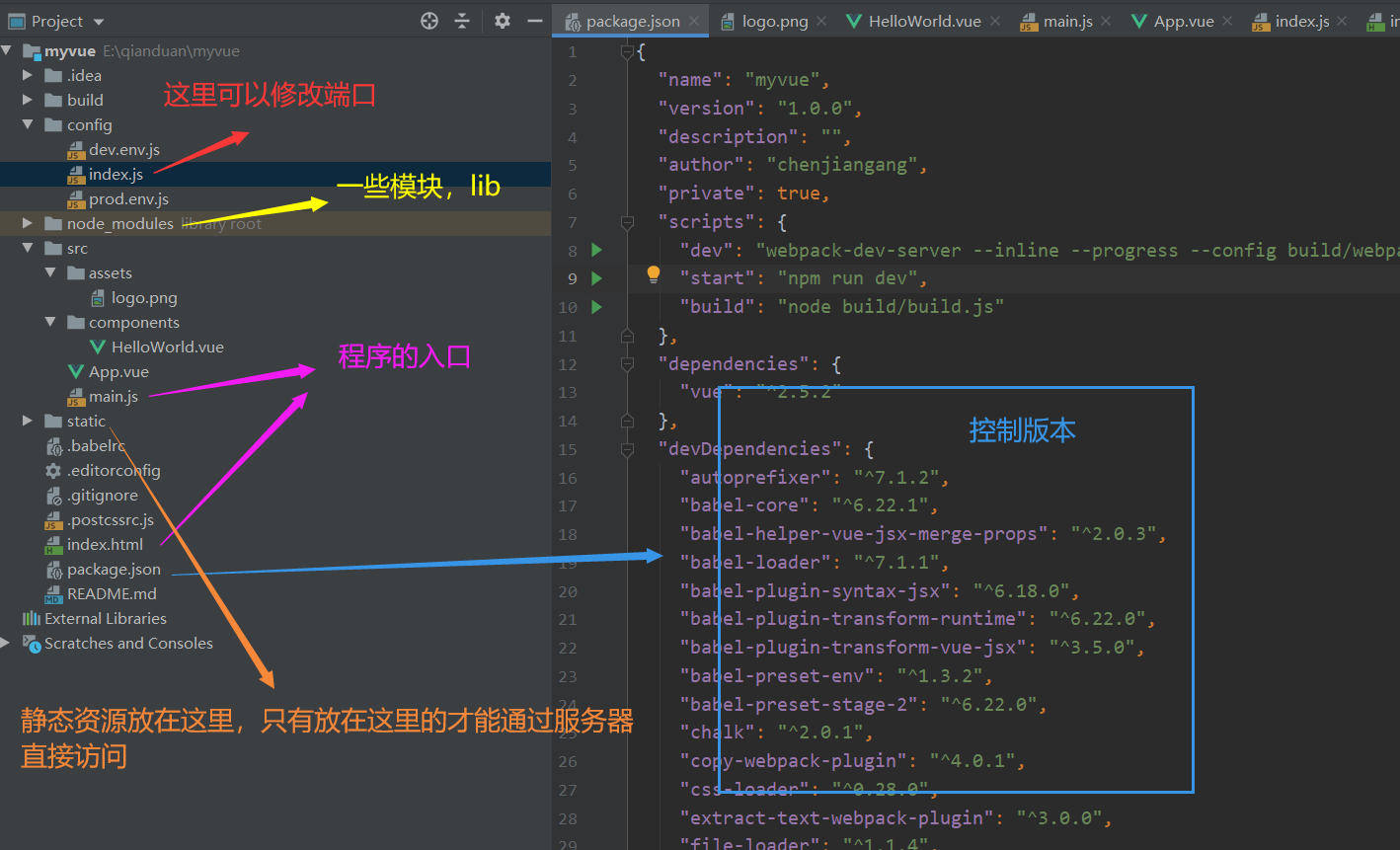Image resolution: width=1400 pixels, height=850 pixels.
Task: Select index.html in project tree
Action: (105, 545)
